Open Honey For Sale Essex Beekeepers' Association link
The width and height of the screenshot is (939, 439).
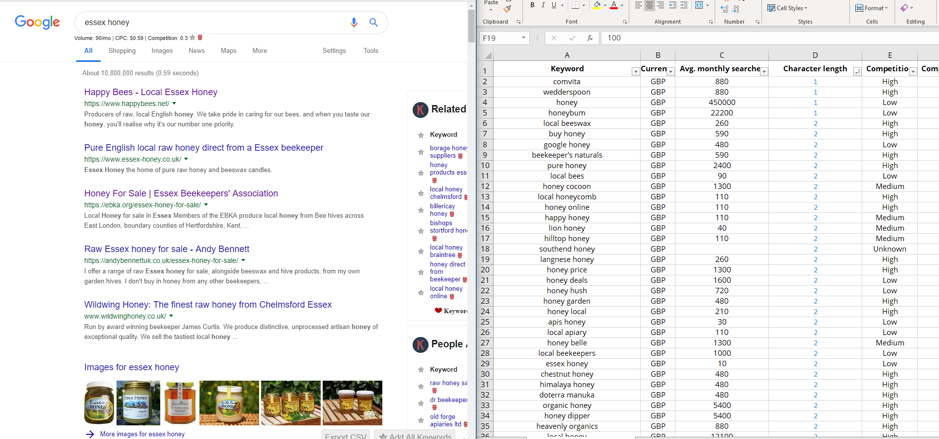181,193
